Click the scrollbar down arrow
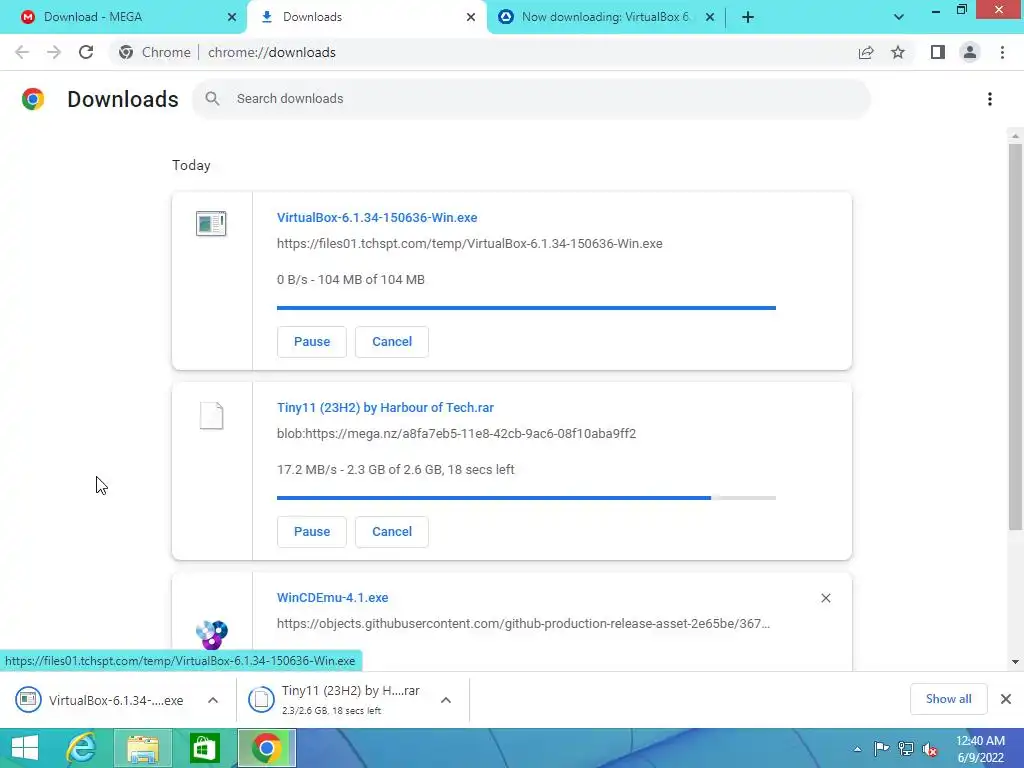This screenshot has width=1024, height=768. [1015, 662]
